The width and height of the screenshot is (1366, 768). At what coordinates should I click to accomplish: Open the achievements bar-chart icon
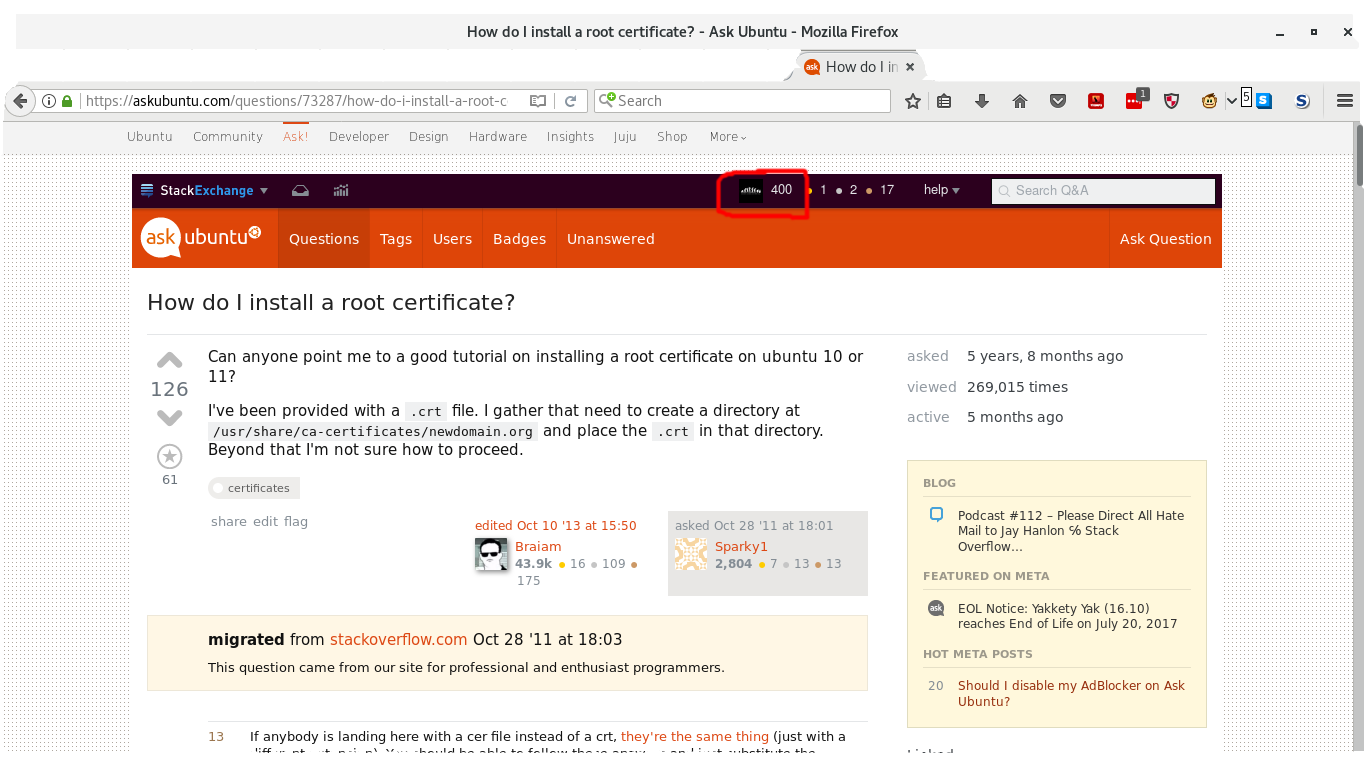341,190
